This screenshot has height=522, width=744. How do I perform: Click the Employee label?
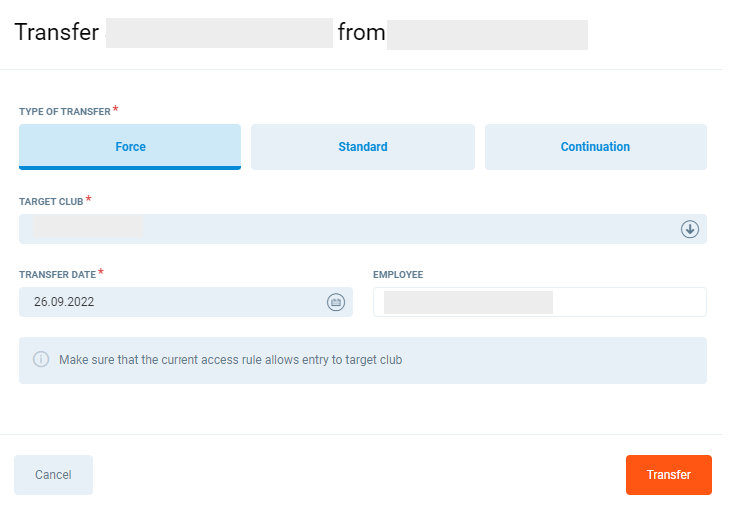pos(398,274)
